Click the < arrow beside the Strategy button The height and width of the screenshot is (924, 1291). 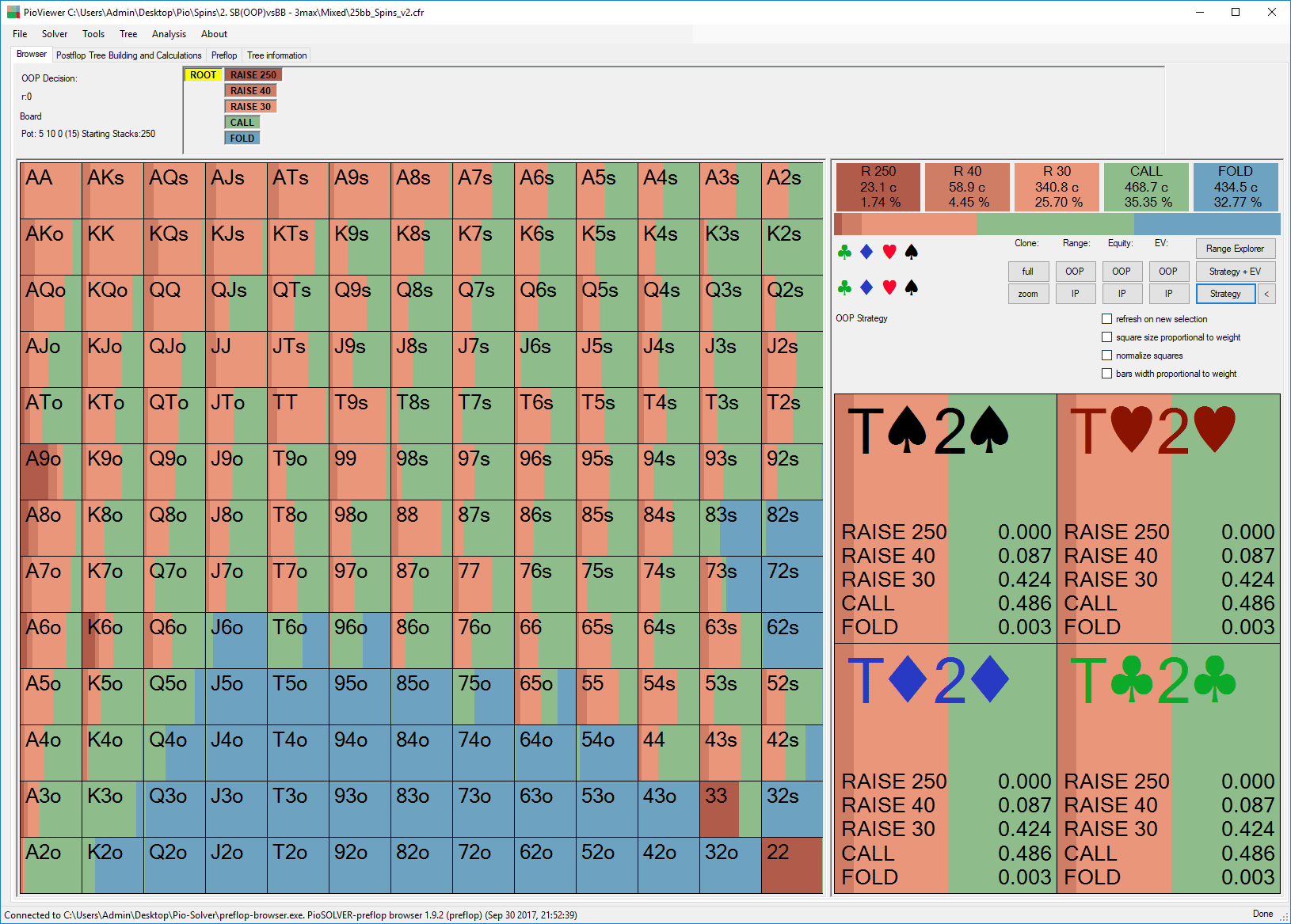(x=1266, y=294)
